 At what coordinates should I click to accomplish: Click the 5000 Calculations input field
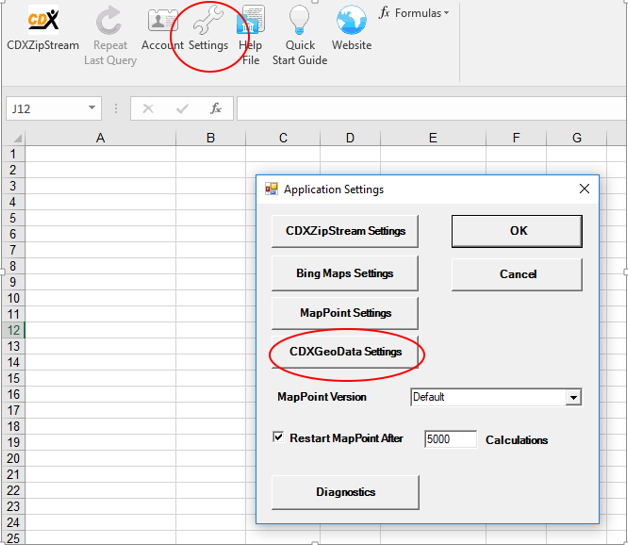pyautogui.click(x=451, y=439)
